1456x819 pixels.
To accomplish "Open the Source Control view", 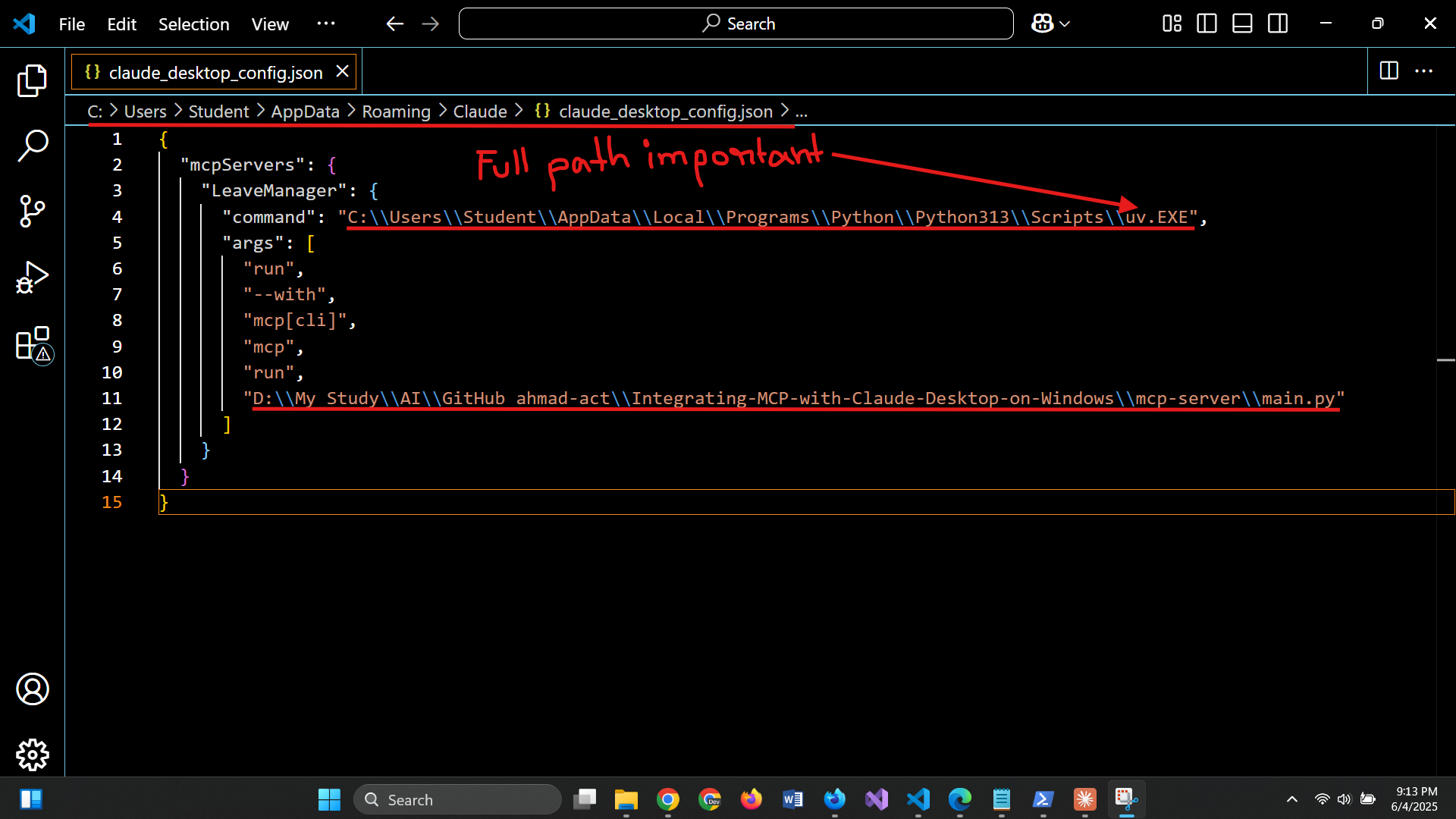I will pyautogui.click(x=32, y=211).
